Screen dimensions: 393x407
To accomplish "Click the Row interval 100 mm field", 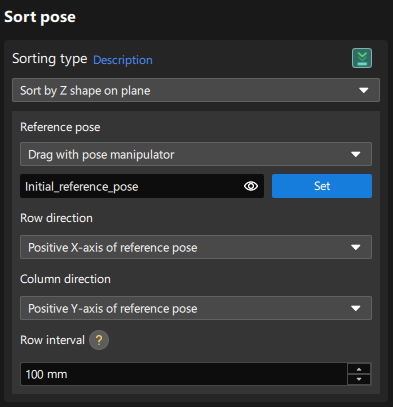I will pyautogui.click(x=184, y=374).
